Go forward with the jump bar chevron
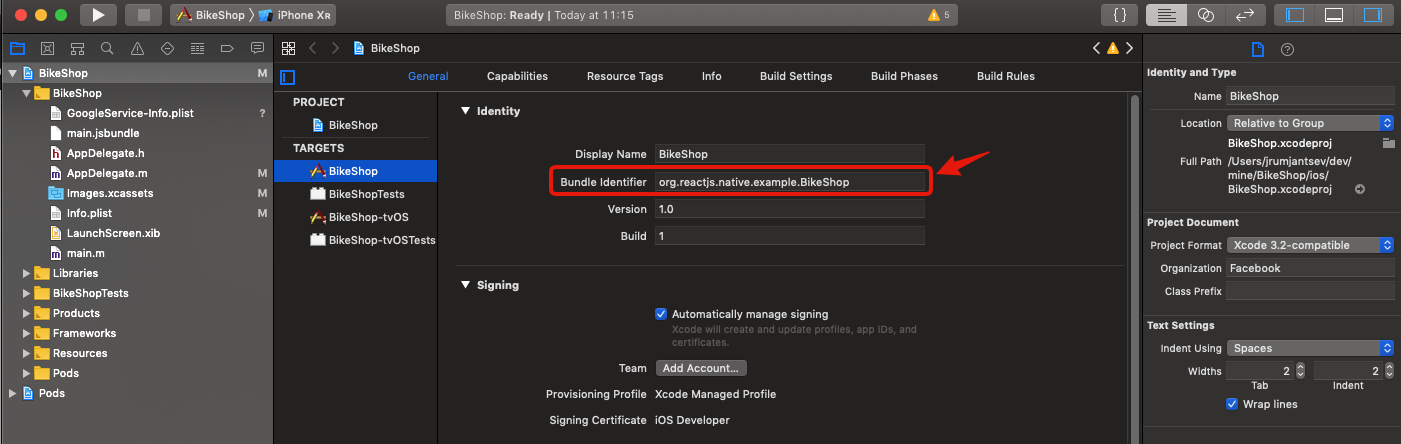This screenshot has height=444, width=1401. click(335, 48)
